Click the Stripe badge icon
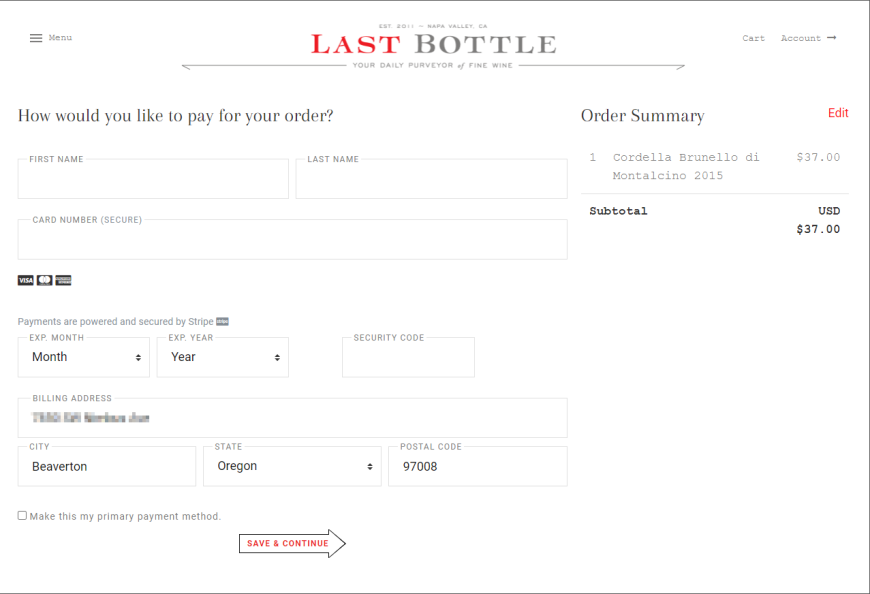Image resolution: width=870 pixels, height=594 pixels. [x=222, y=322]
